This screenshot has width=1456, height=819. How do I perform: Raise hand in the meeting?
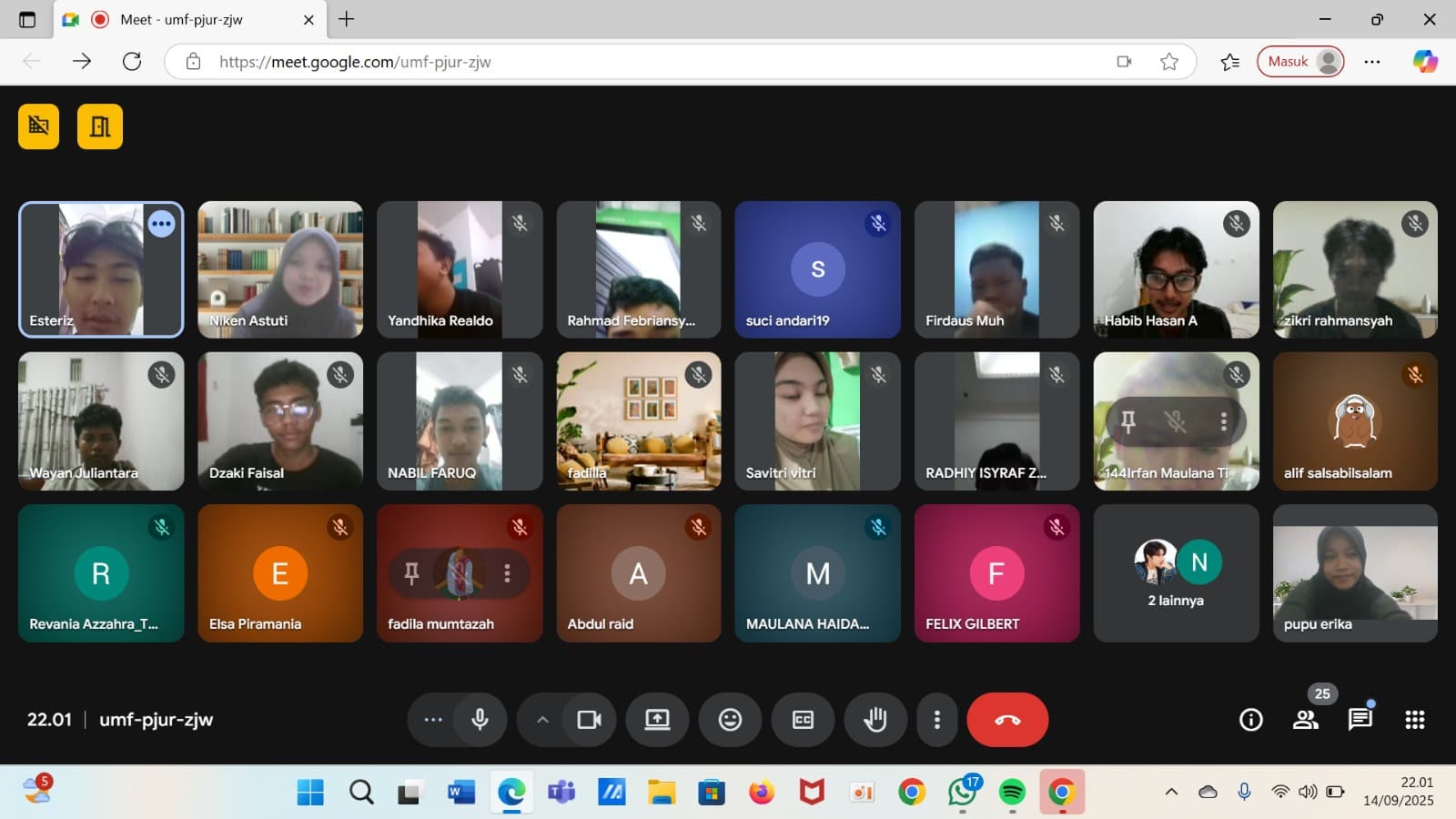[875, 720]
